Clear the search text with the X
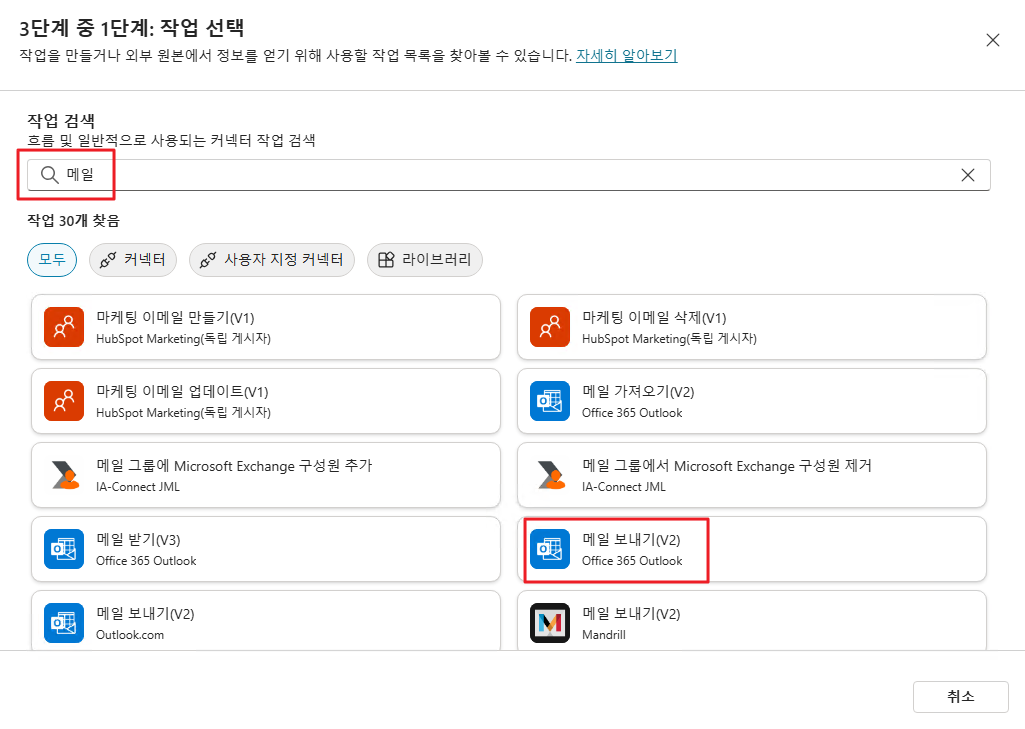1025x729 pixels. pos(967,175)
